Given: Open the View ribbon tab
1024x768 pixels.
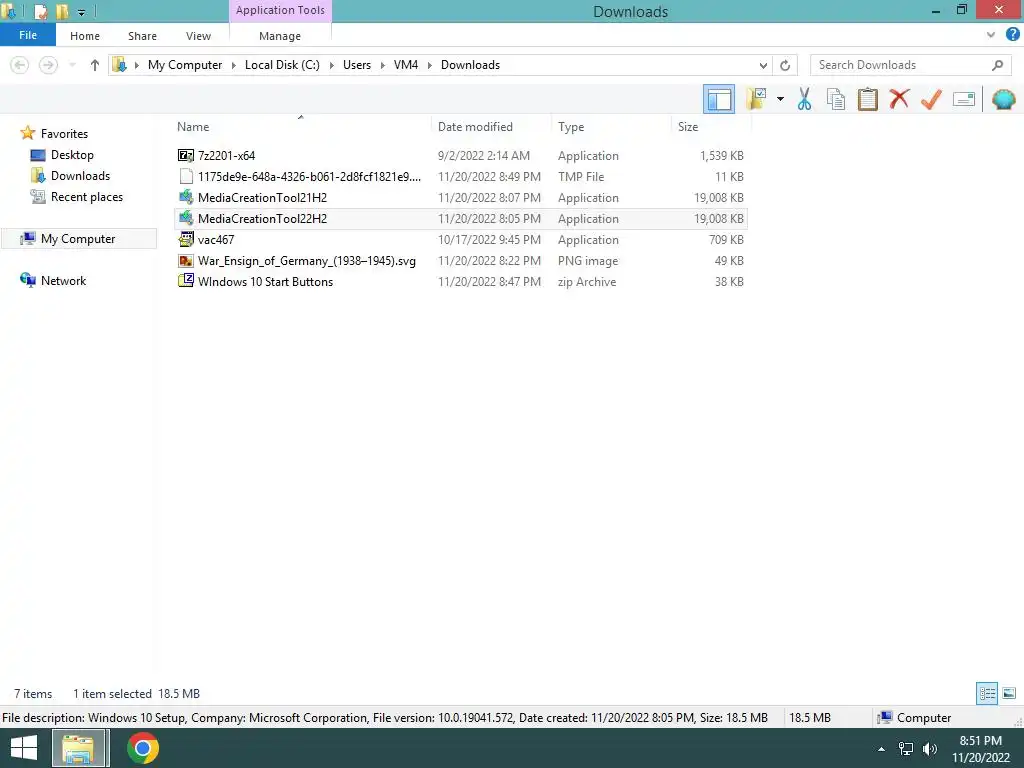Looking at the screenshot, I should tap(198, 36).
